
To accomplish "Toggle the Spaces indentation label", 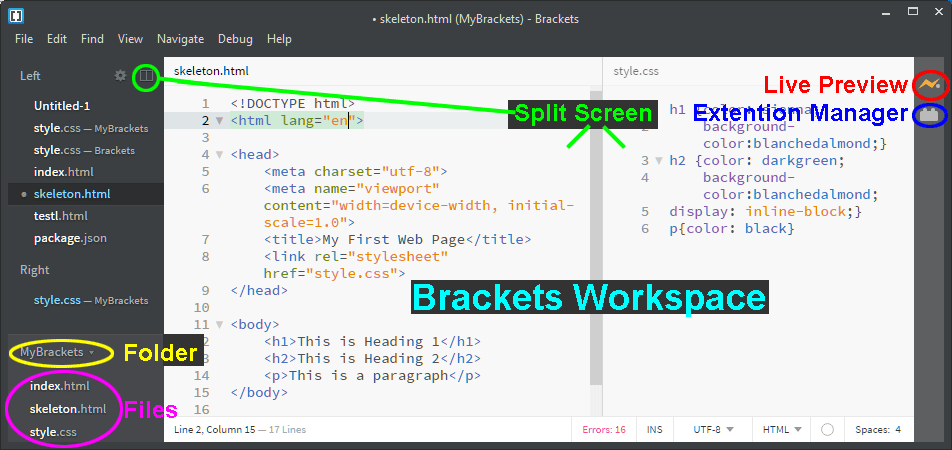I will tap(873, 429).
